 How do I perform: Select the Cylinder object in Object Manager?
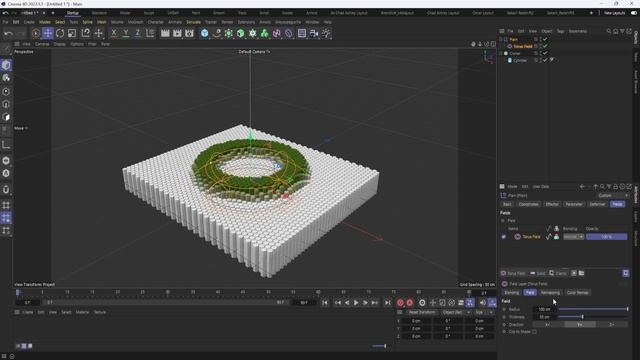tap(520, 60)
